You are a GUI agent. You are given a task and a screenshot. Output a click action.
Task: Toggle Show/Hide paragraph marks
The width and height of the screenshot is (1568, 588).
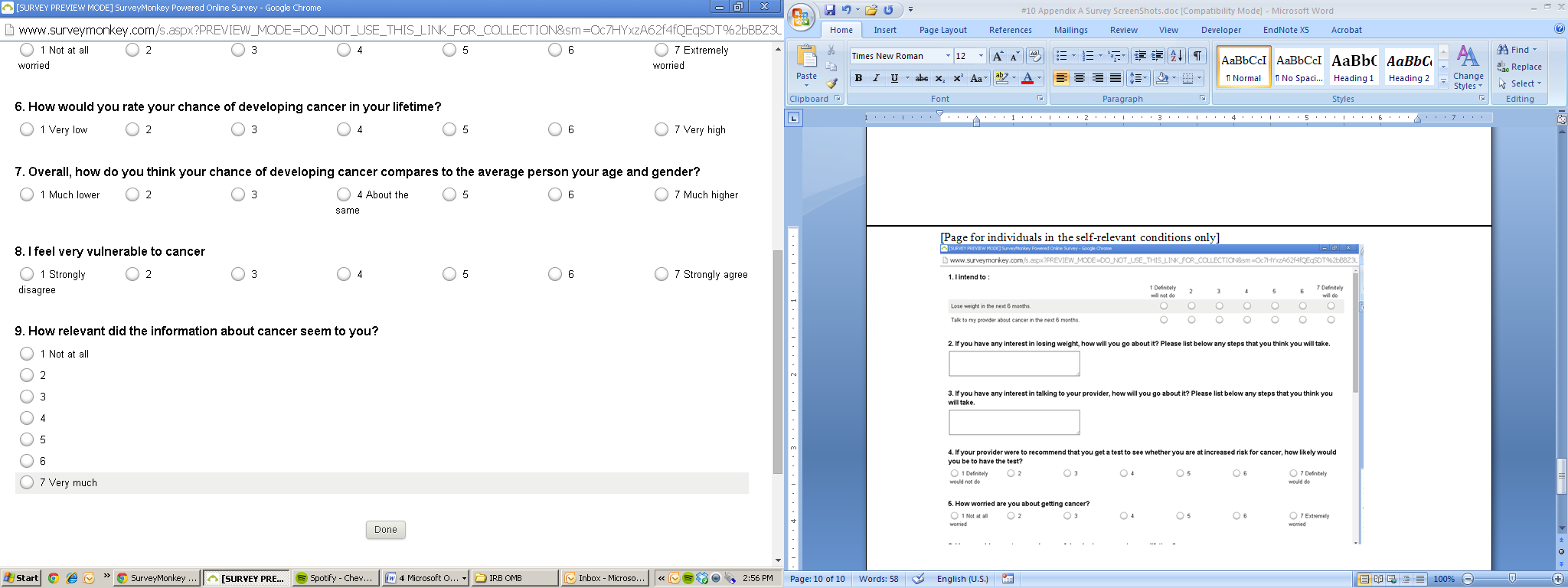click(1197, 56)
